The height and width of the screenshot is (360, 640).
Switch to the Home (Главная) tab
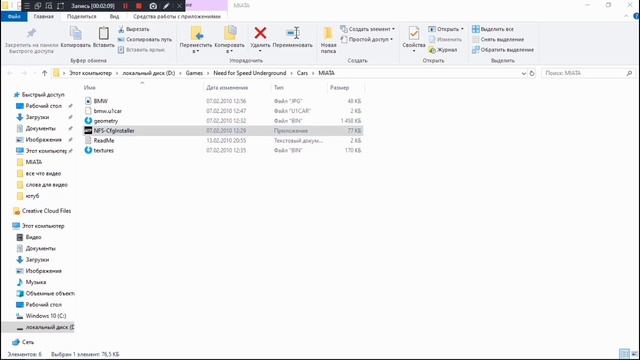coord(44,17)
